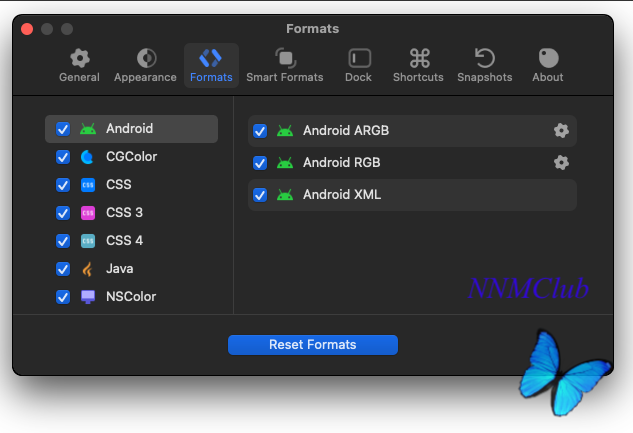
Task: Switch to the General tab label
Action: [79, 77]
